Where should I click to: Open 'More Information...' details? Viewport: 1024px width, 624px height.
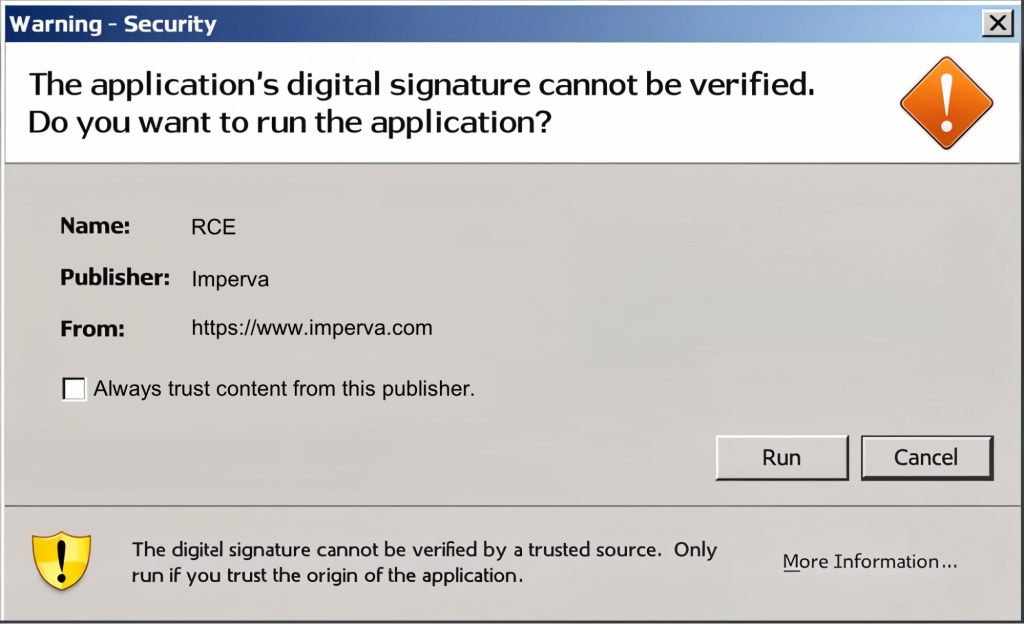(x=869, y=561)
